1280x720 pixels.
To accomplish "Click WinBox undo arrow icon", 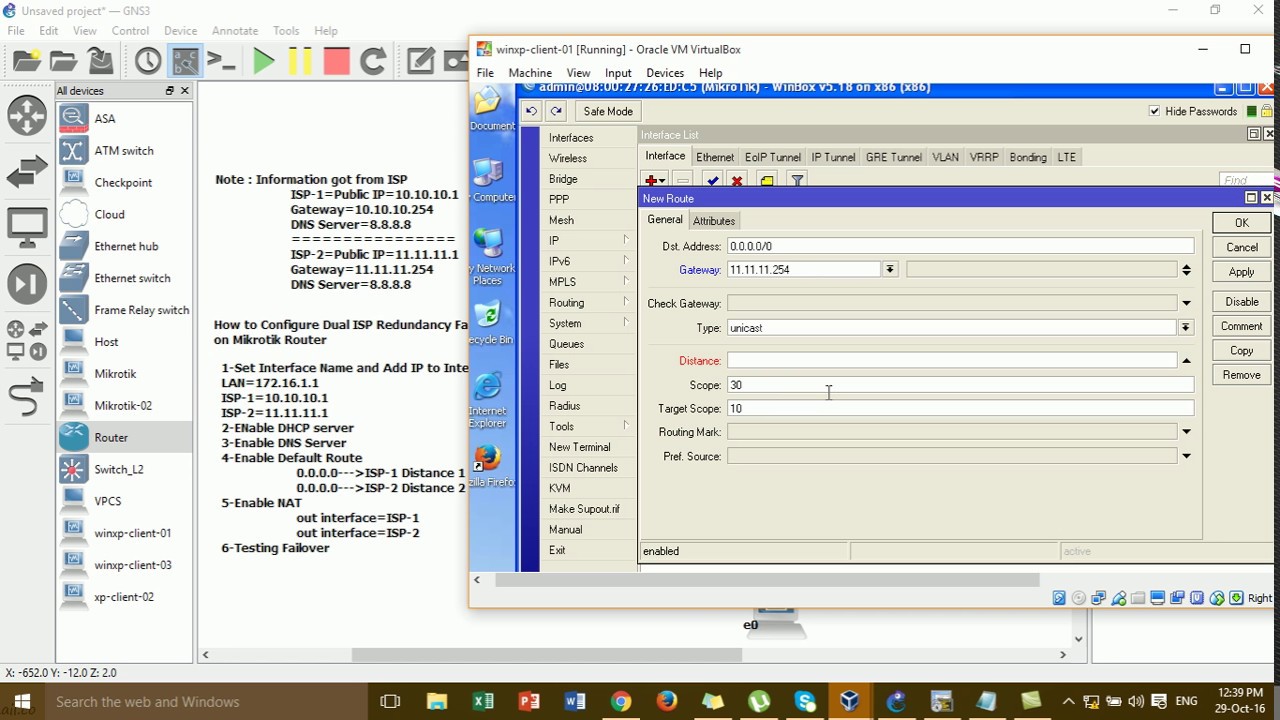I will coord(531,111).
